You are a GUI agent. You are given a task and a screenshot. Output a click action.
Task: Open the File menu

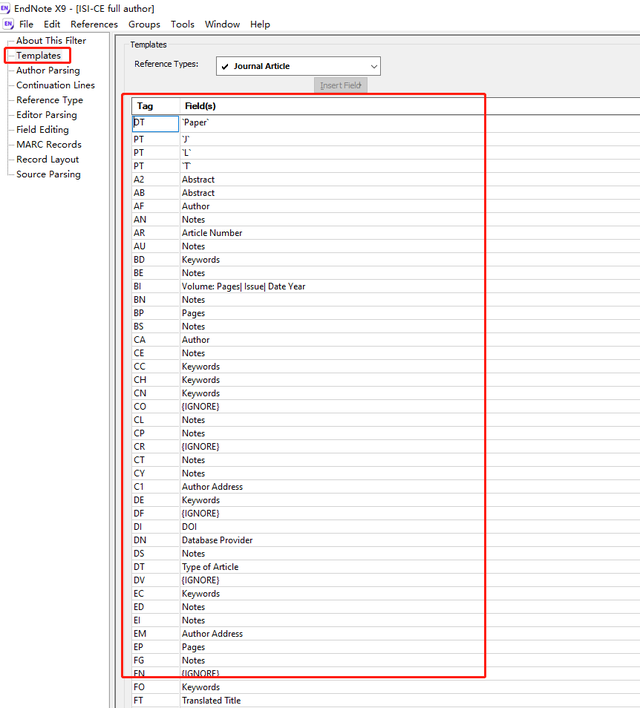[26, 24]
